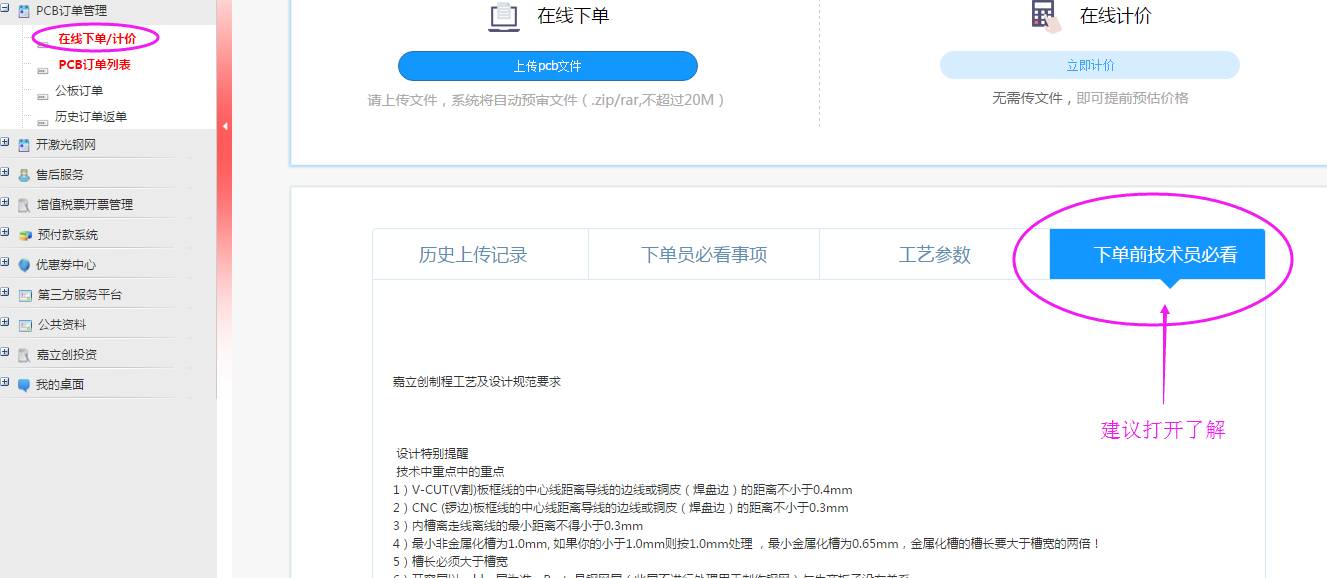Image resolution: width=1327 pixels, height=578 pixels.
Task: Expand the 第三方服务平台 tree node
Action: pos(6,294)
